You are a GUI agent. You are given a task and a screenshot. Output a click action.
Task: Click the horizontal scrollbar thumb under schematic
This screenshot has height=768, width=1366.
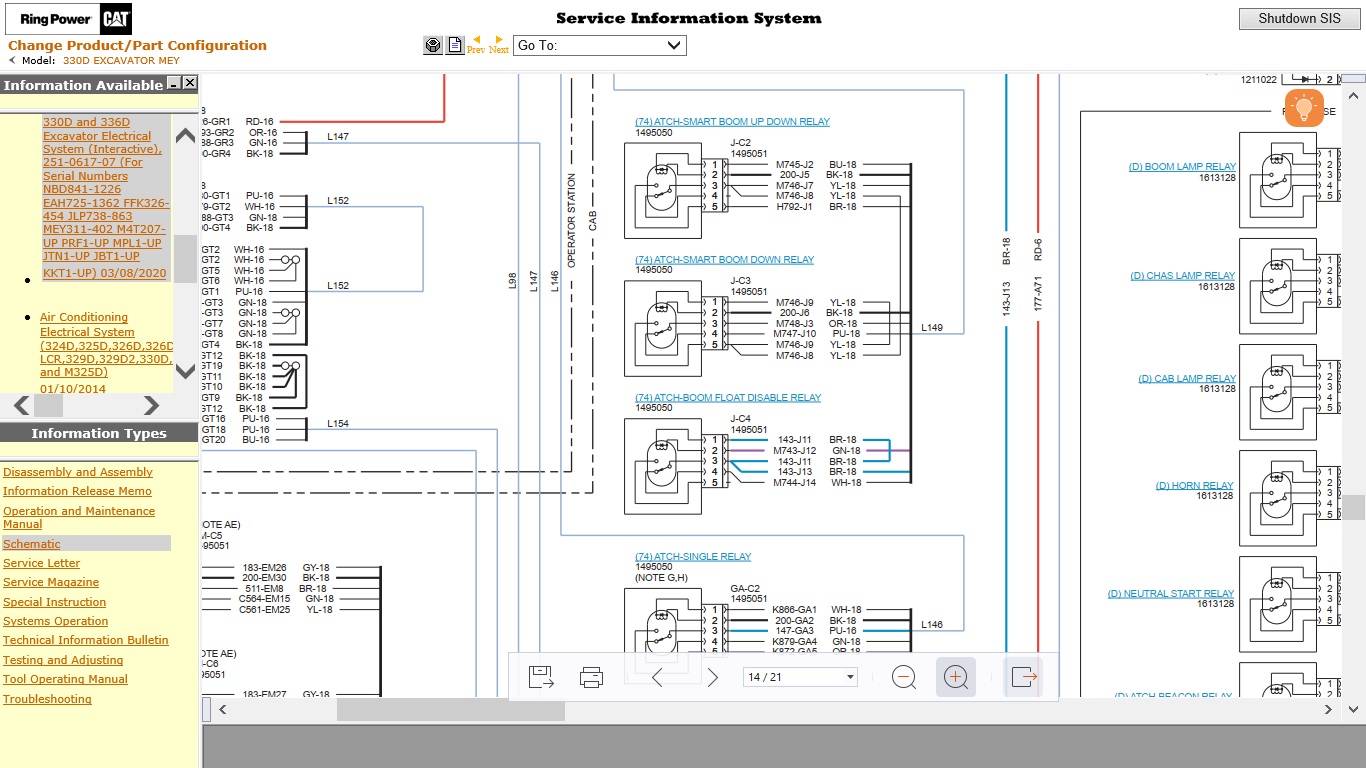[450, 710]
